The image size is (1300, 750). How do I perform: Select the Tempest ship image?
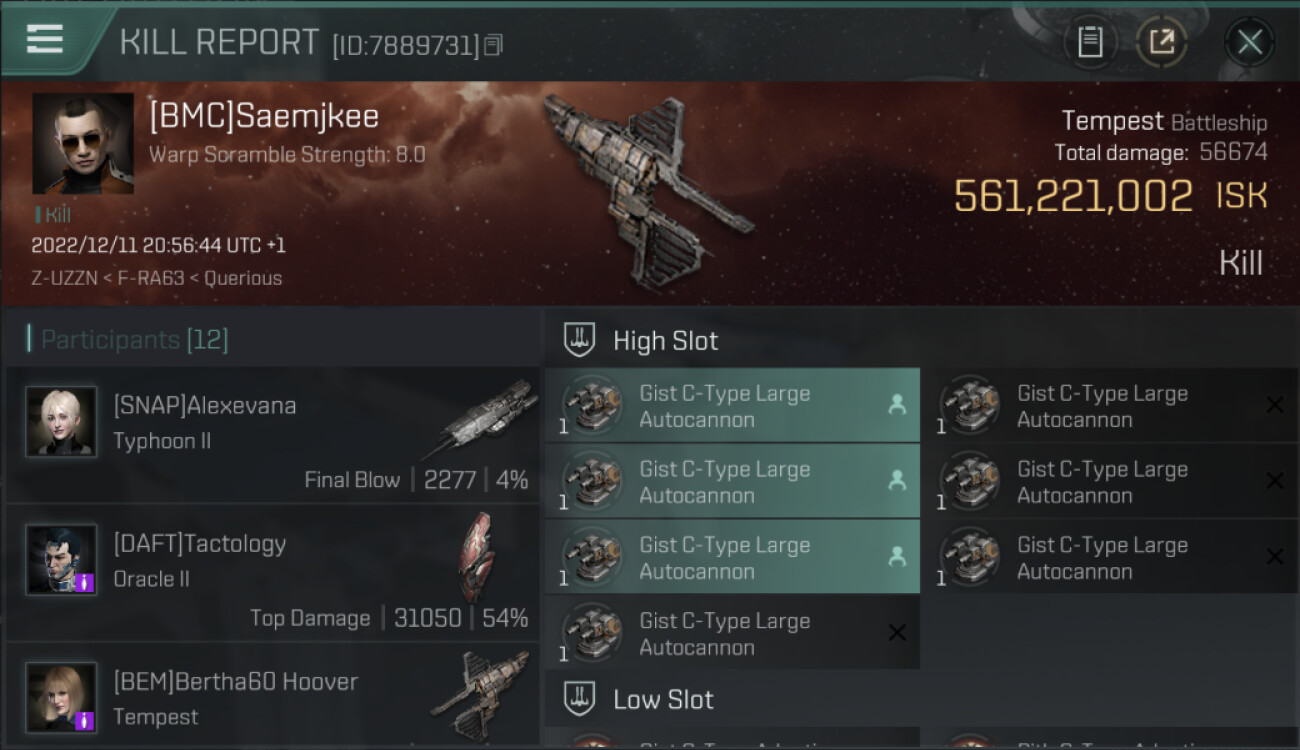click(x=648, y=188)
